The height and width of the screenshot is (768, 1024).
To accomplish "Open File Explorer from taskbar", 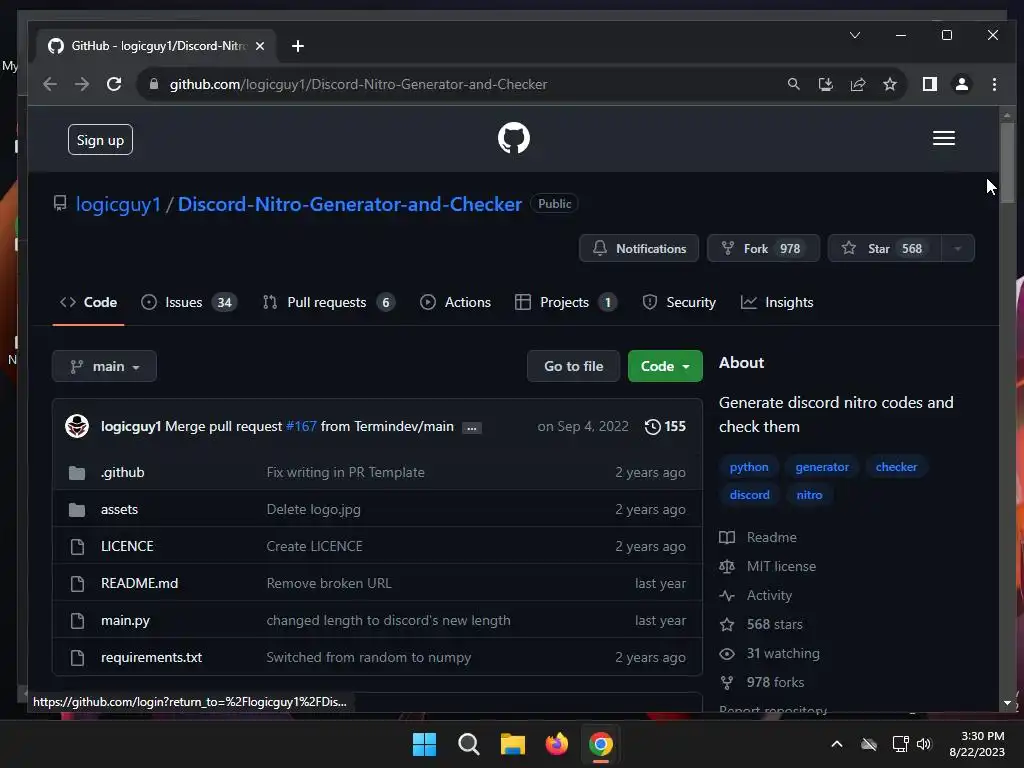I will pyautogui.click(x=513, y=744).
